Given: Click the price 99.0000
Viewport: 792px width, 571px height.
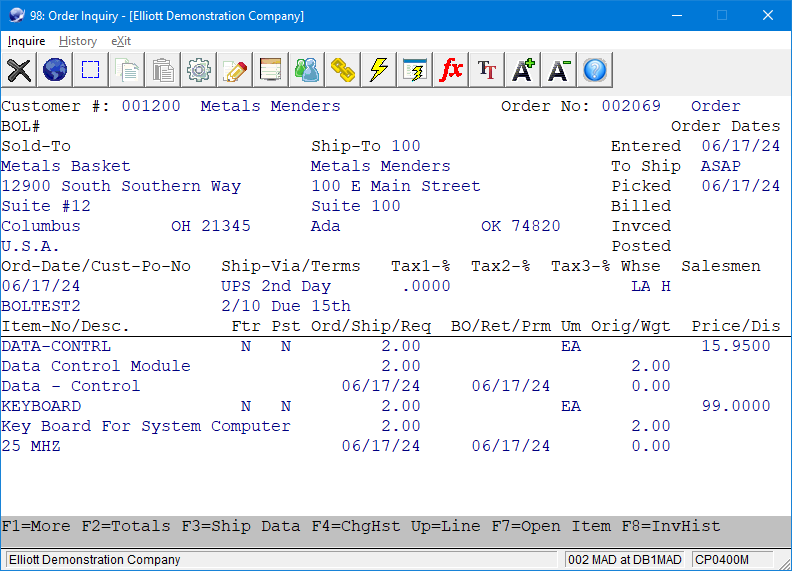Looking at the screenshot, I should click(736, 406).
